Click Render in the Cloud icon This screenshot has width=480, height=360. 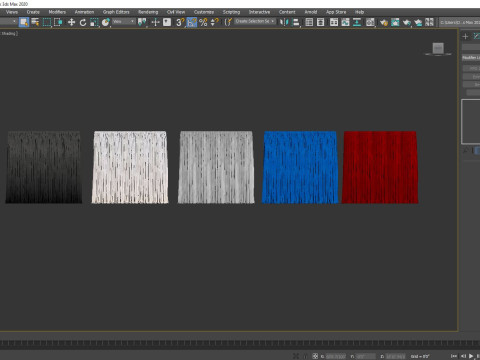point(418,22)
